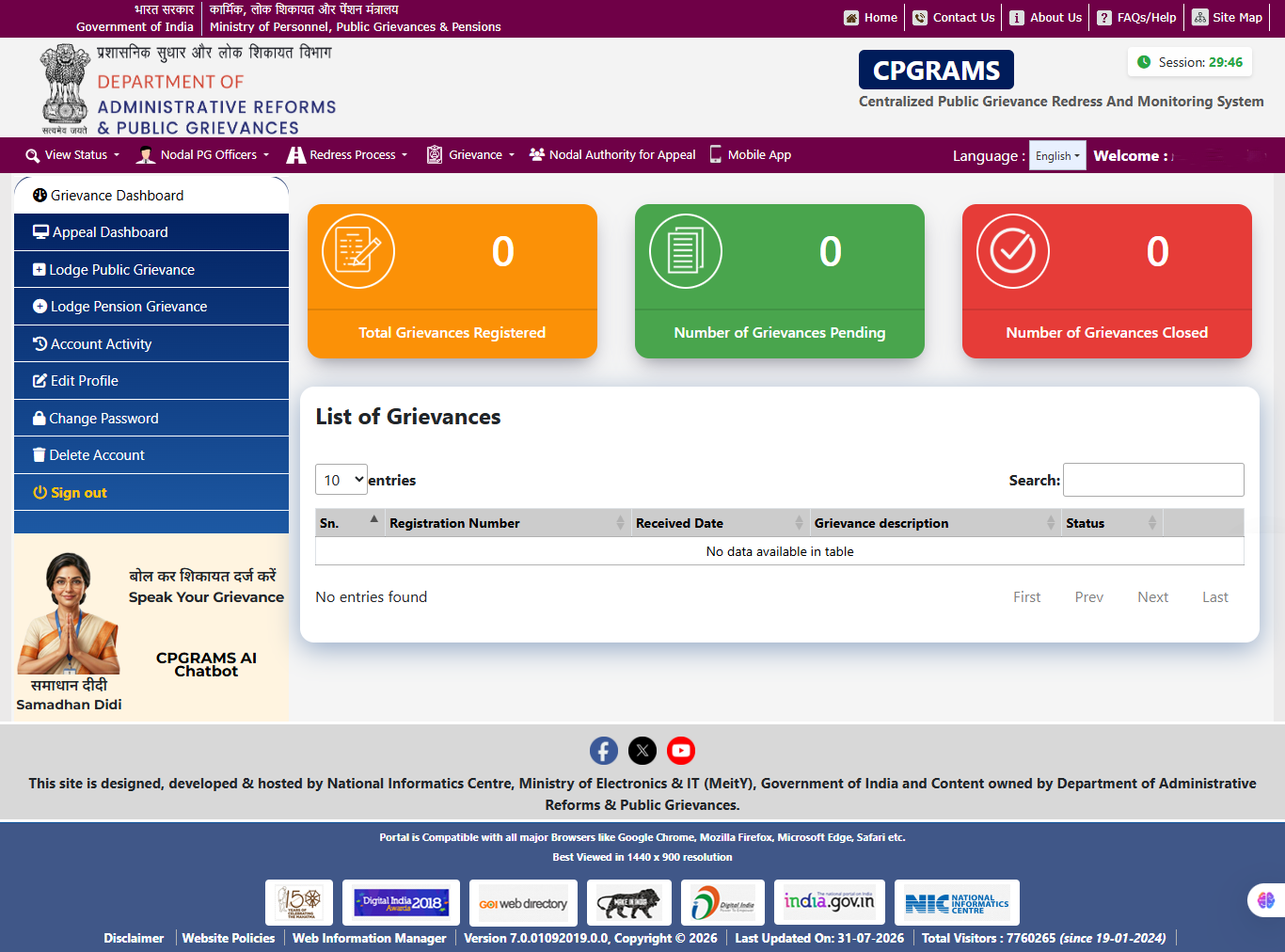Viewport: 1285px width, 952px height.
Task: Sort table by Sn. column
Action: click(349, 523)
